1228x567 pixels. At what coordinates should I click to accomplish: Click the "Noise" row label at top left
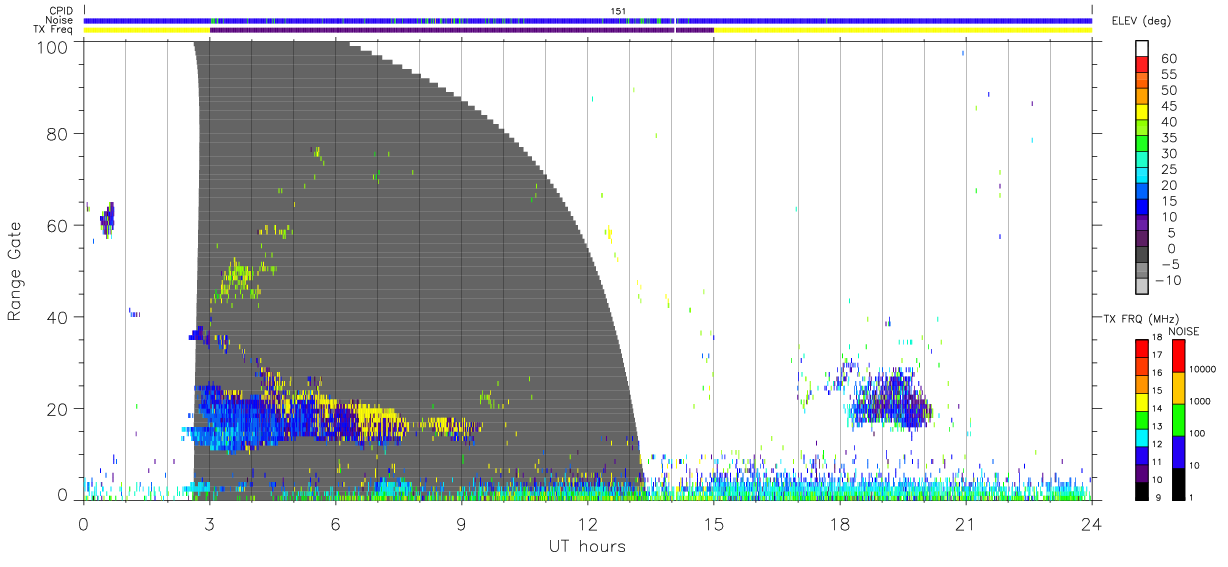(61, 20)
